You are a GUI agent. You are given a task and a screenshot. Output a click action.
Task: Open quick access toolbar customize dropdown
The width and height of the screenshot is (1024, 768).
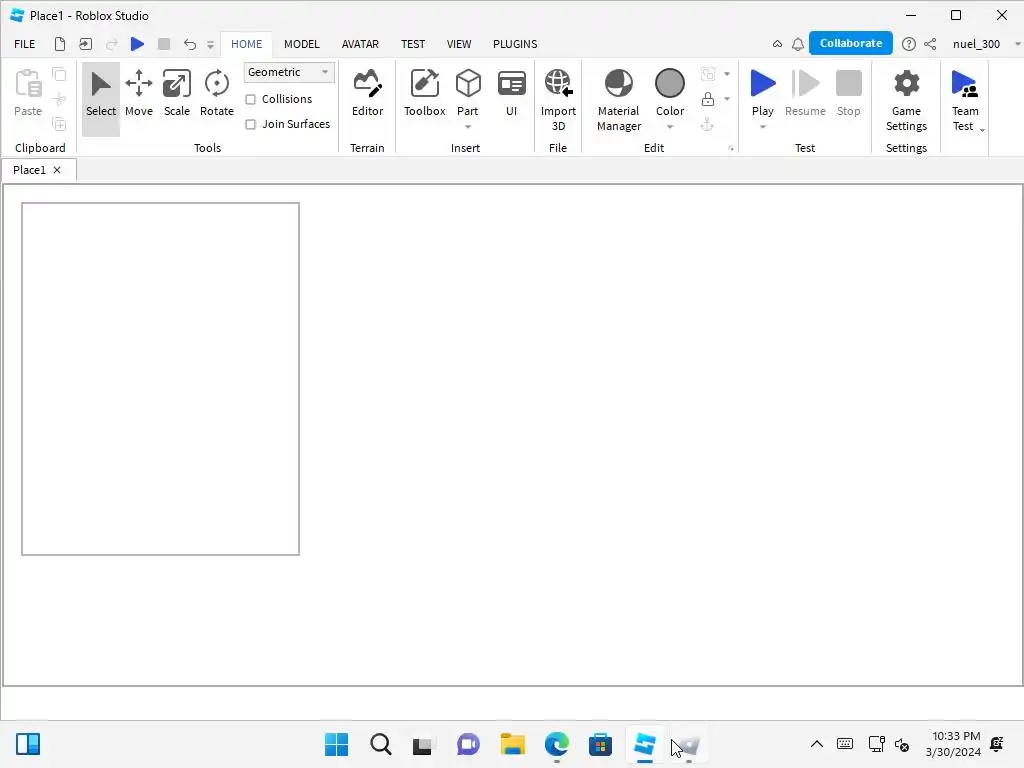pos(210,44)
